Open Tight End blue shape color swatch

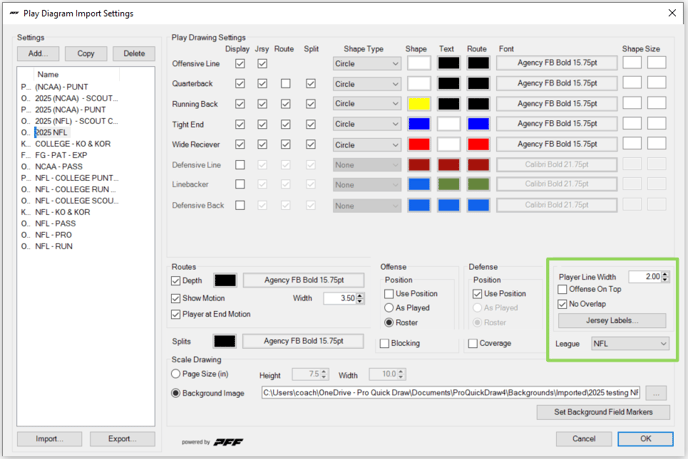419,124
